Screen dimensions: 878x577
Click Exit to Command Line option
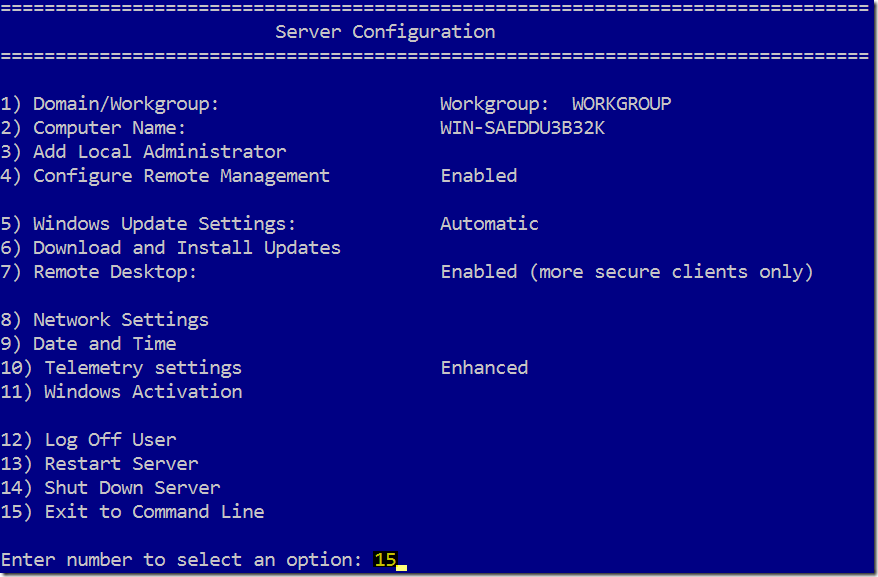point(132,512)
